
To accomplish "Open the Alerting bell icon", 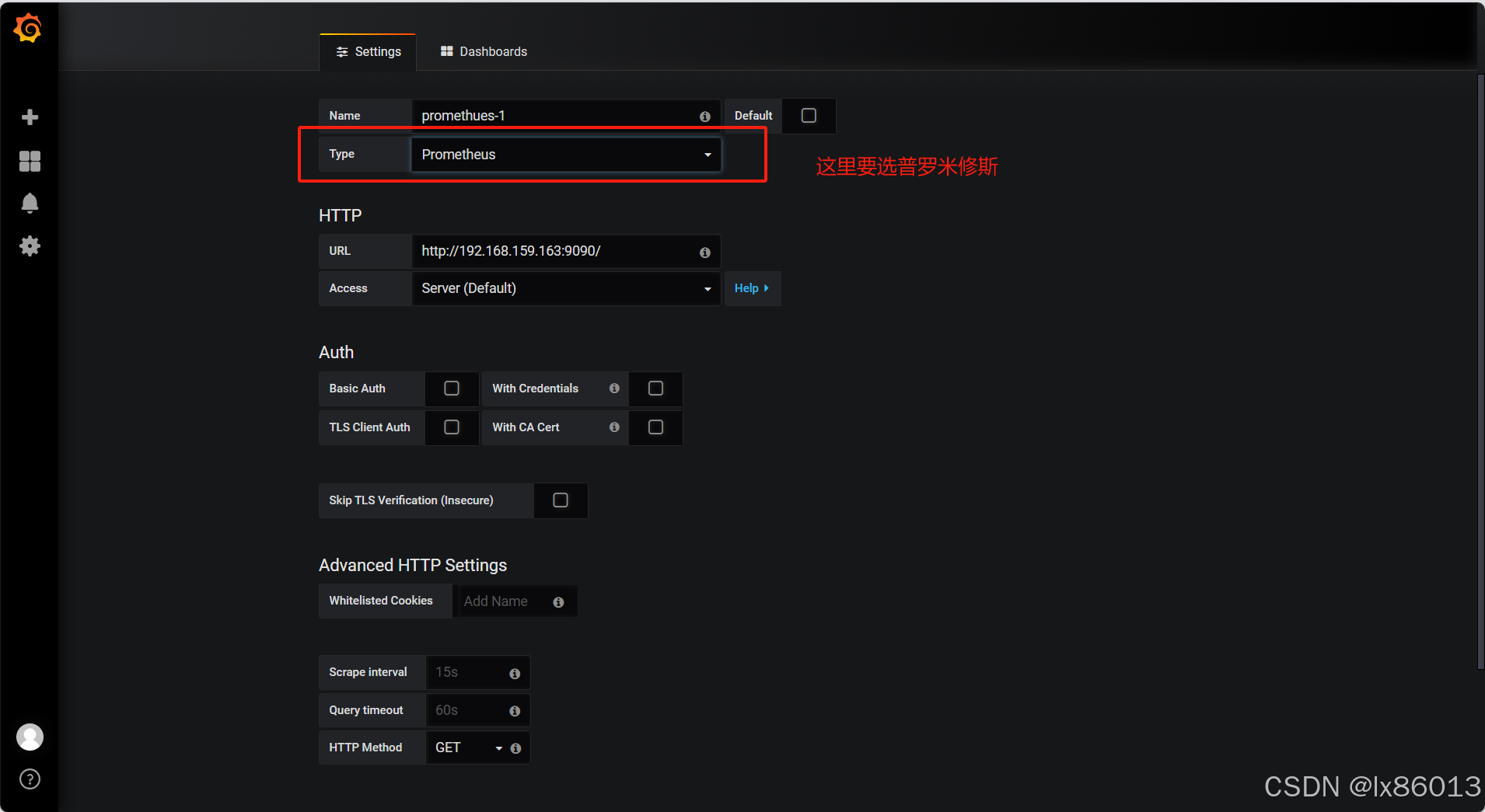I will 30,203.
